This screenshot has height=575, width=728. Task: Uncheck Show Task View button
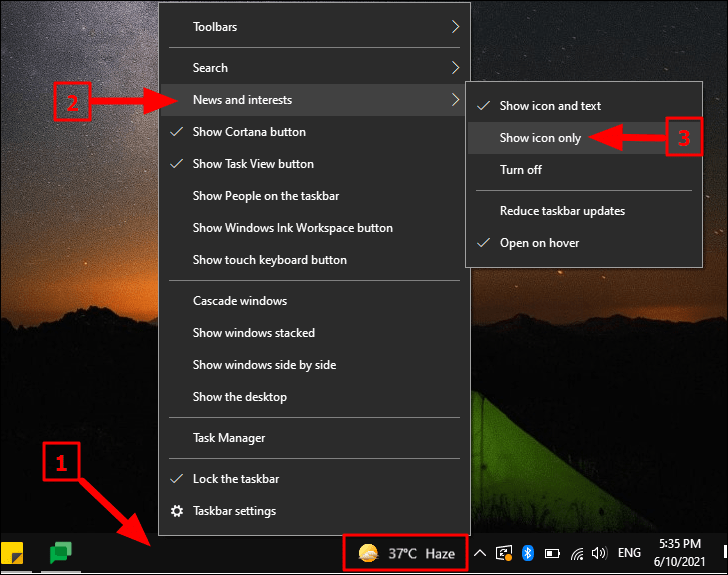(314, 164)
